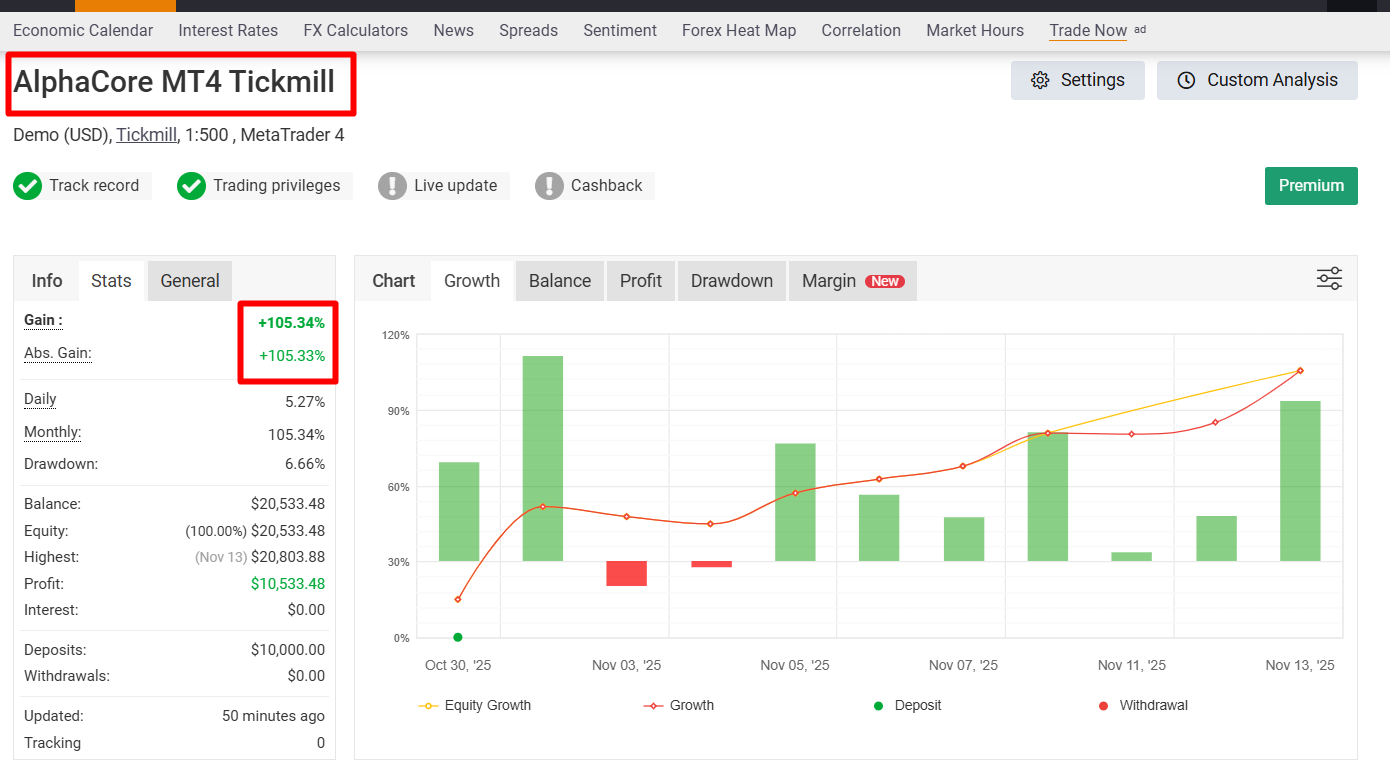Click the underlined Monthly label
1390x778 pixels.
(53, 432)
